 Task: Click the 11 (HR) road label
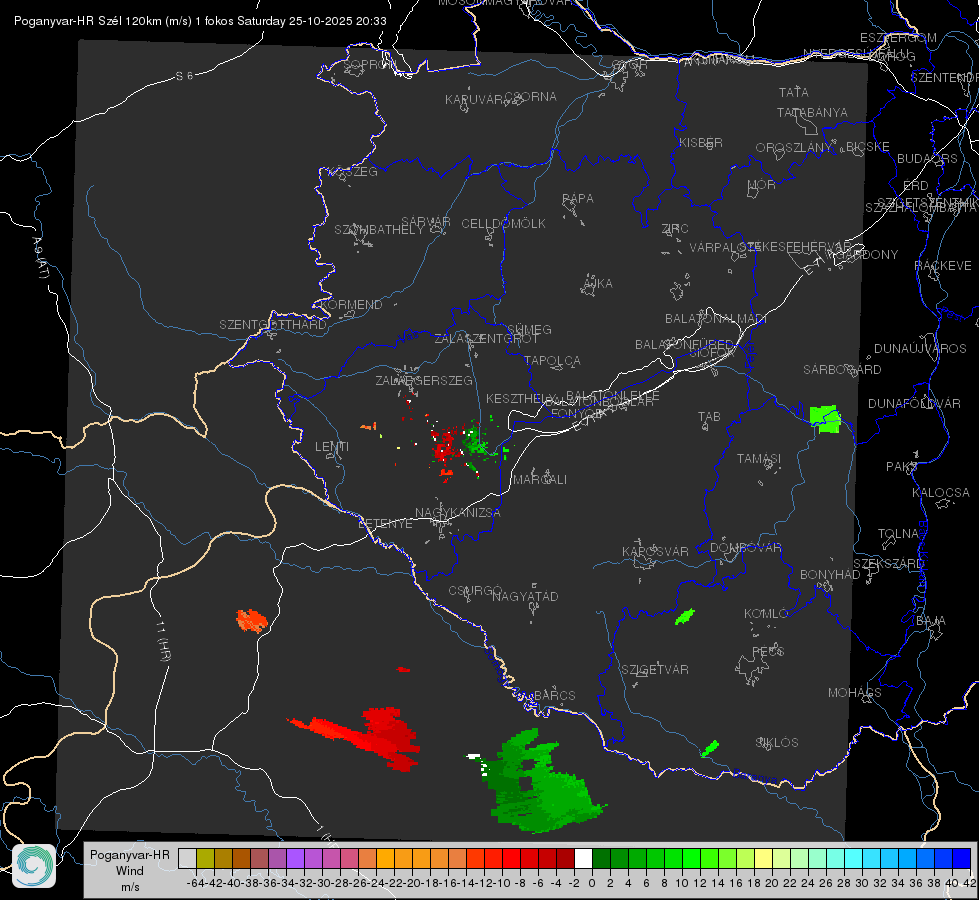(x=164, y=640)
